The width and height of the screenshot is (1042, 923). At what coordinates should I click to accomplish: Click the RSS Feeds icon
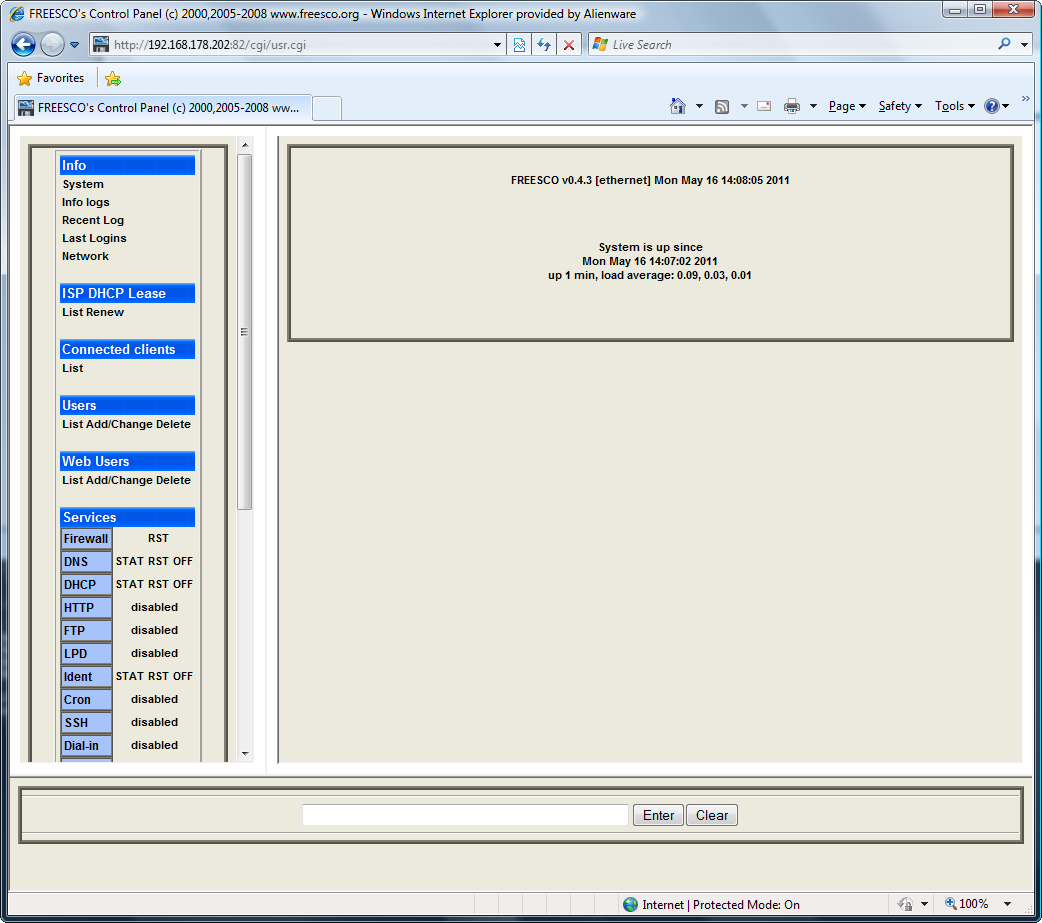722,106
